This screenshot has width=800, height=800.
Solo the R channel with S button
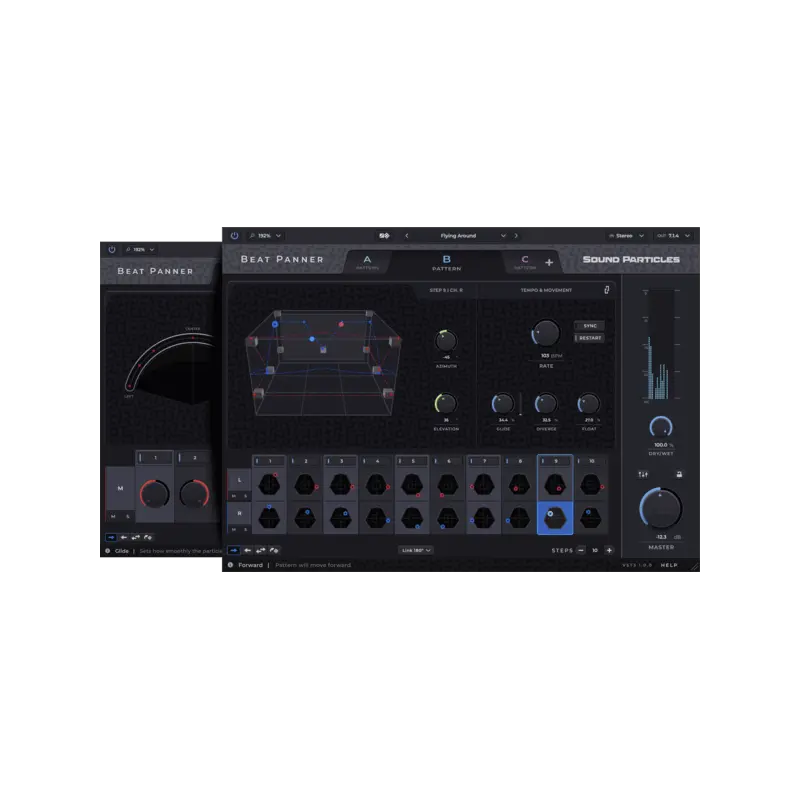pyautogui.click(x=245, y=530)
